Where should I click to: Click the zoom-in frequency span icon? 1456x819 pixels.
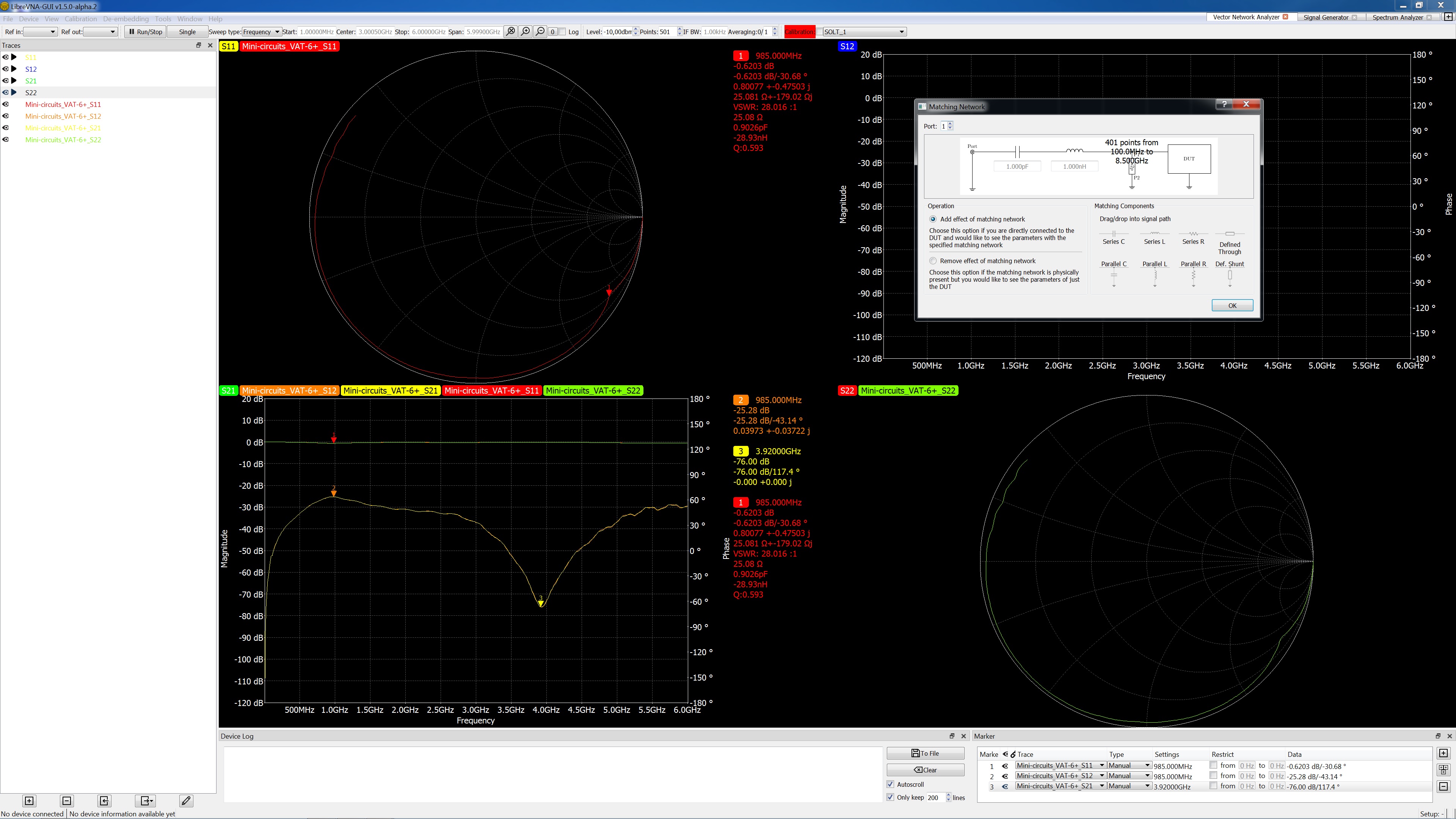(526, 31)
